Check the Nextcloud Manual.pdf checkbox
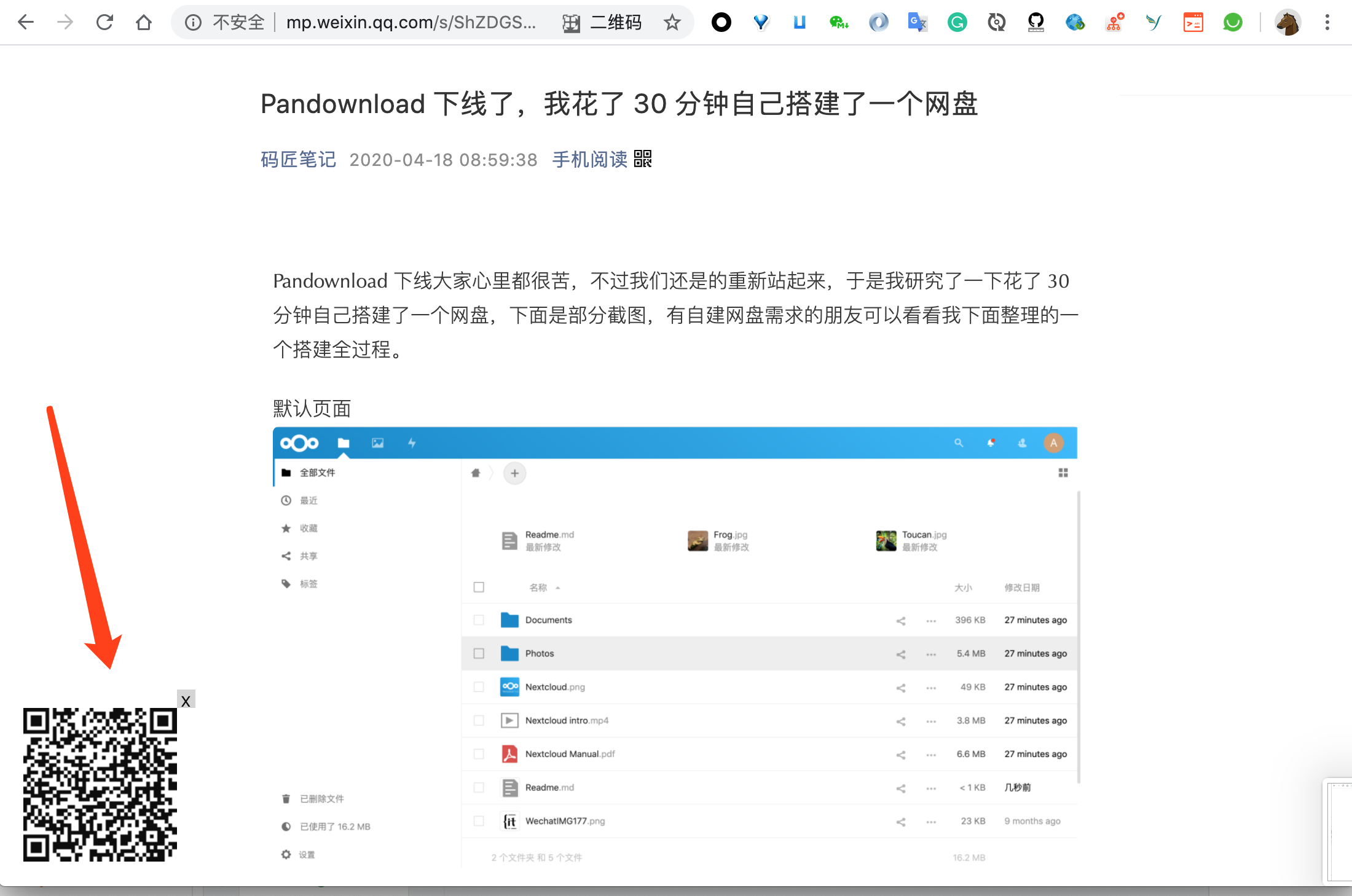 coord(479,754)
